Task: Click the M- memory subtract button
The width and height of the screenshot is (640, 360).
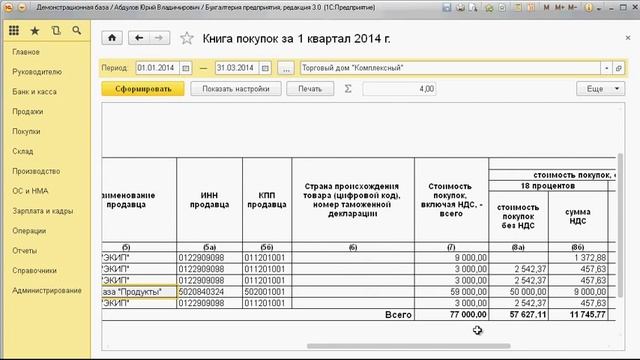Action: click(x=572, y=7)
